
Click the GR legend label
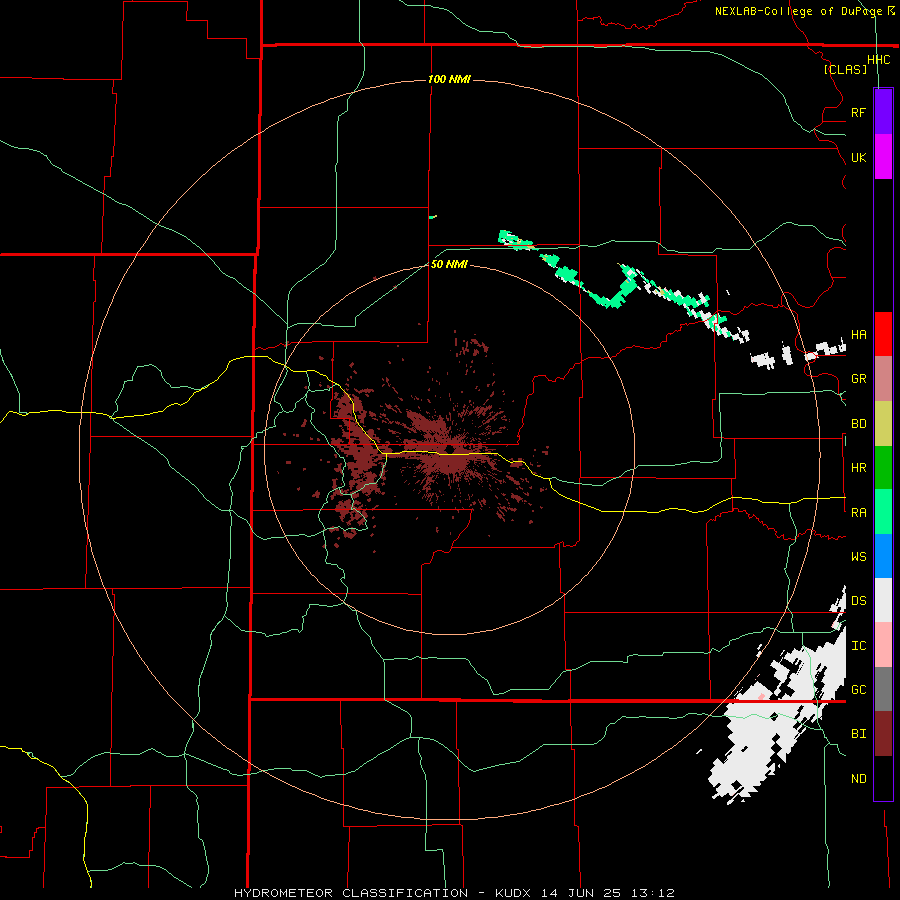tap(858, 379)
